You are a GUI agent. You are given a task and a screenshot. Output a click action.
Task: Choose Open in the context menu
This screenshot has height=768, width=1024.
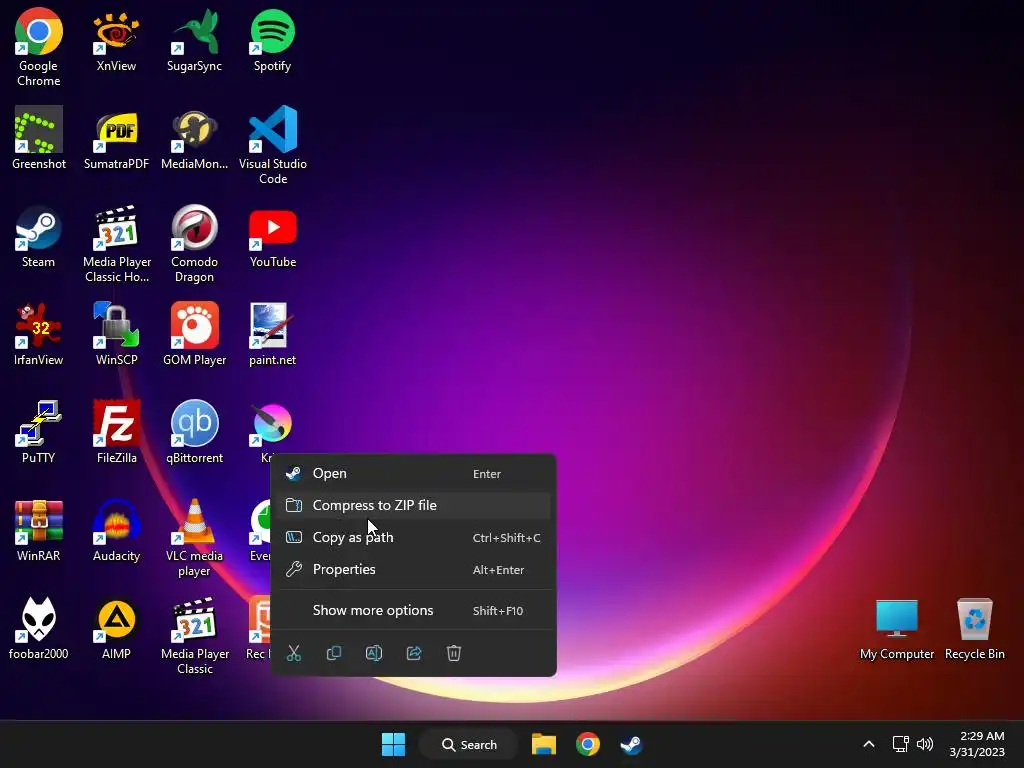point(413,473)
